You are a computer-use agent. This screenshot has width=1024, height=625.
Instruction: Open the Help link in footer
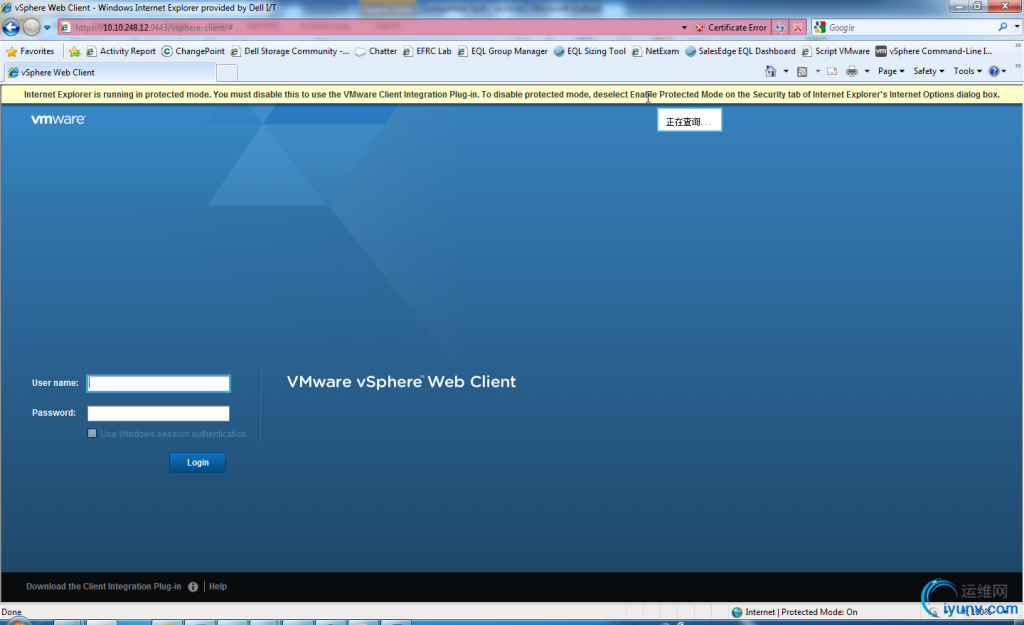point(217,586)
